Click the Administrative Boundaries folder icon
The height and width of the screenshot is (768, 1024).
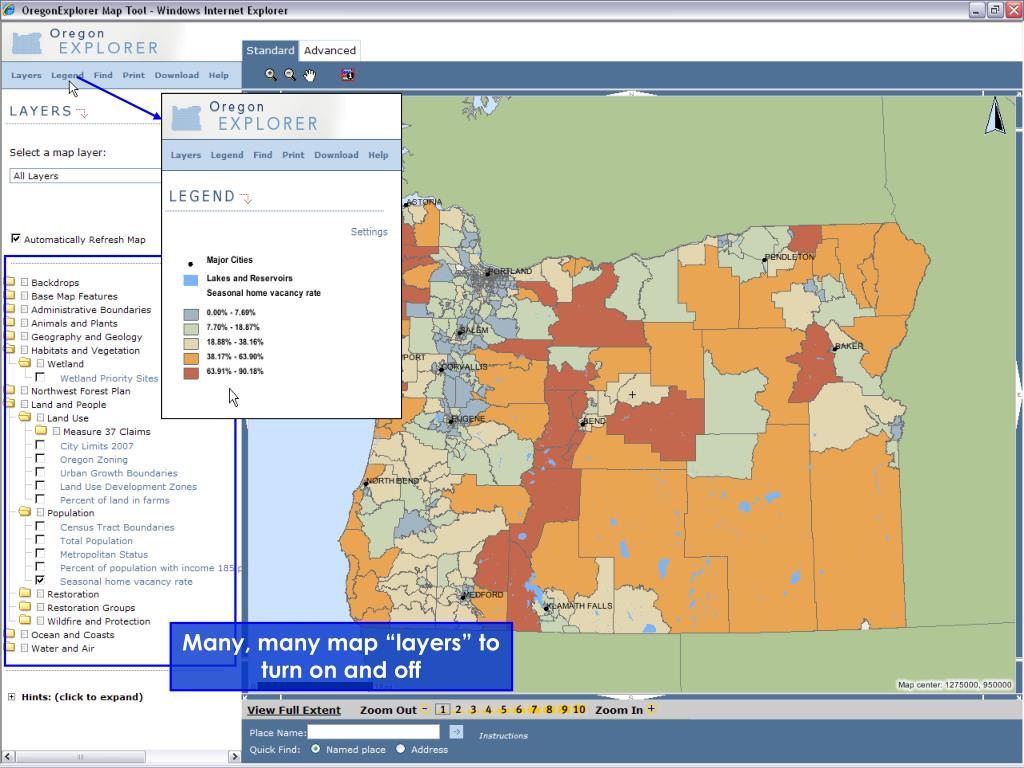click(10, 310)
